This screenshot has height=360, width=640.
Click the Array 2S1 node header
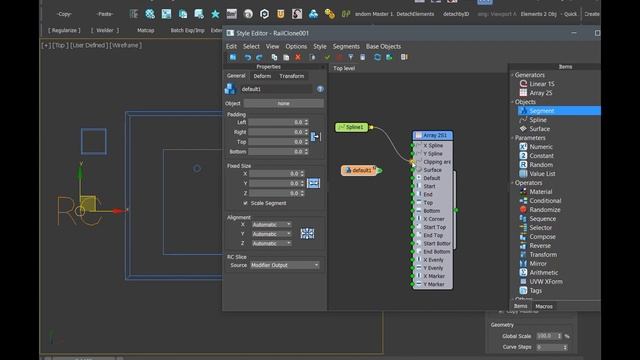433,135
